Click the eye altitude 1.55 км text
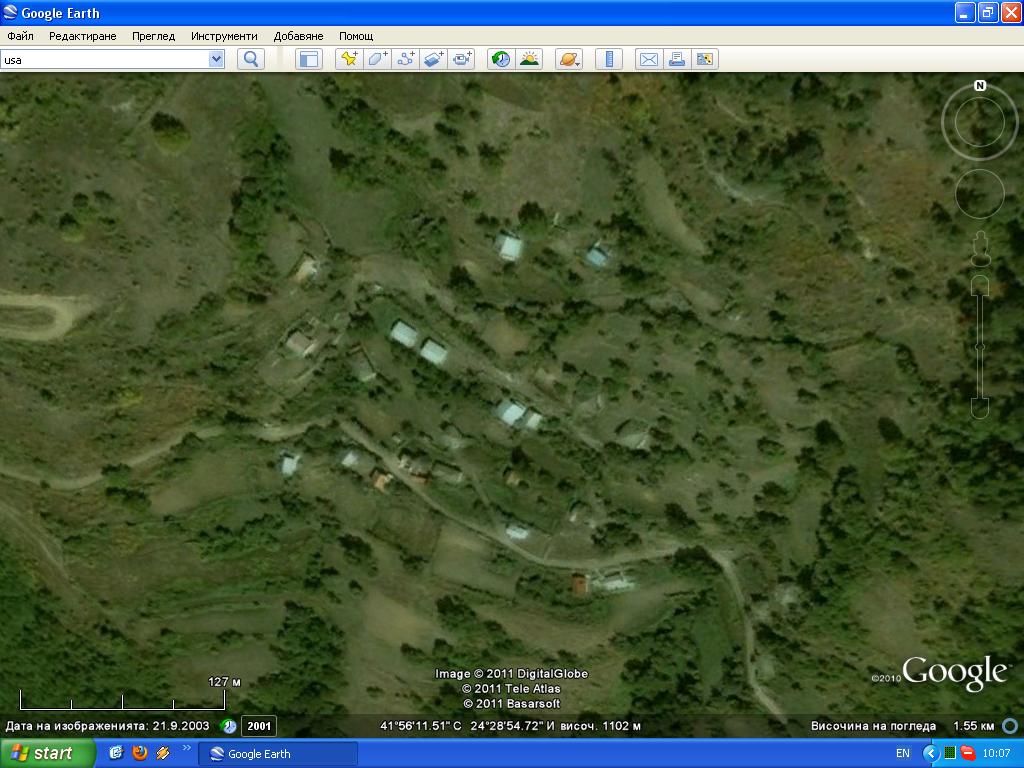This screenshot has height=768, width=1024. (974, 726)
